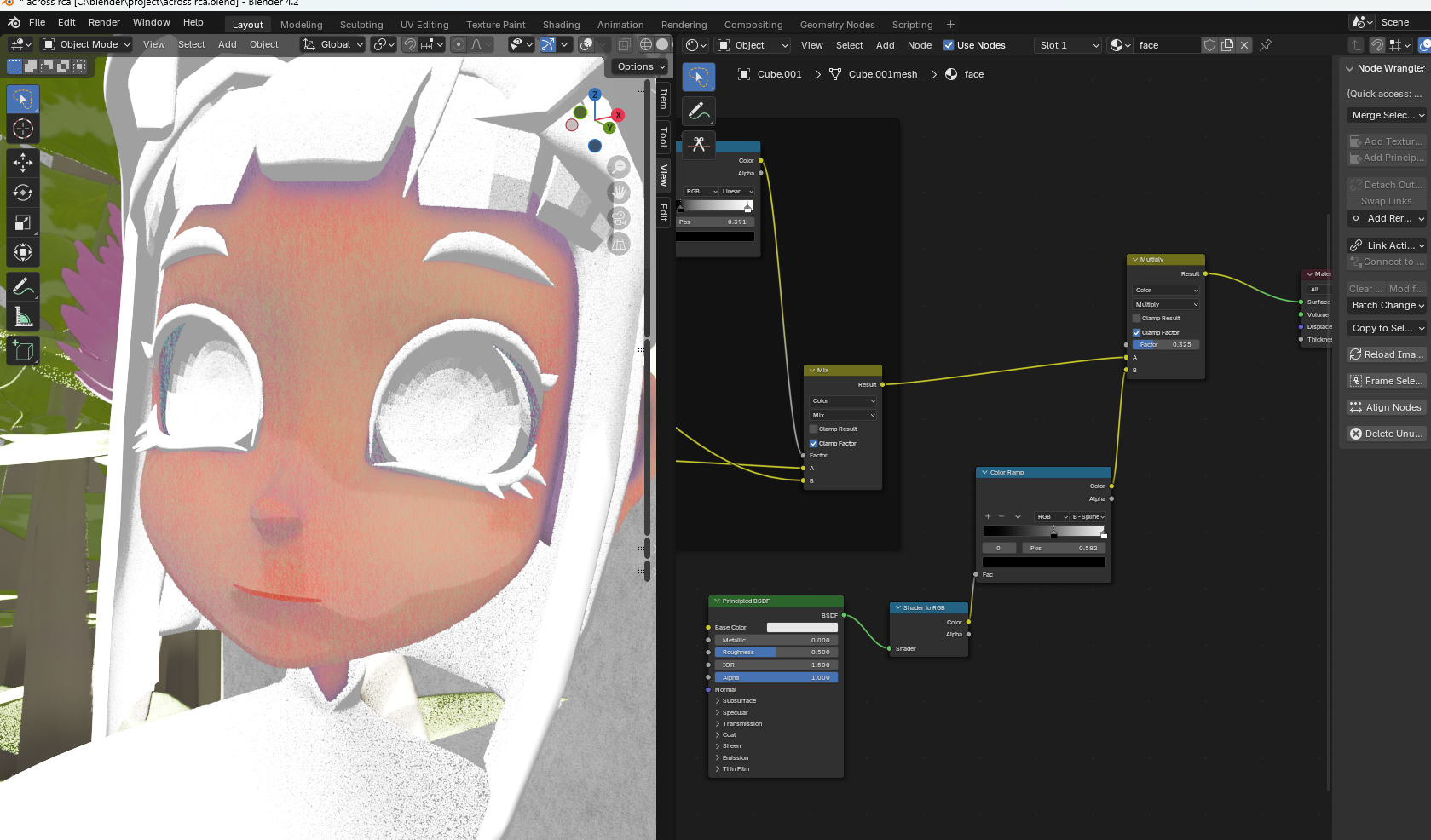Click fake user shield icon for face material
The width and height of the screenshot is (1431, 840).
[1209, 45]
